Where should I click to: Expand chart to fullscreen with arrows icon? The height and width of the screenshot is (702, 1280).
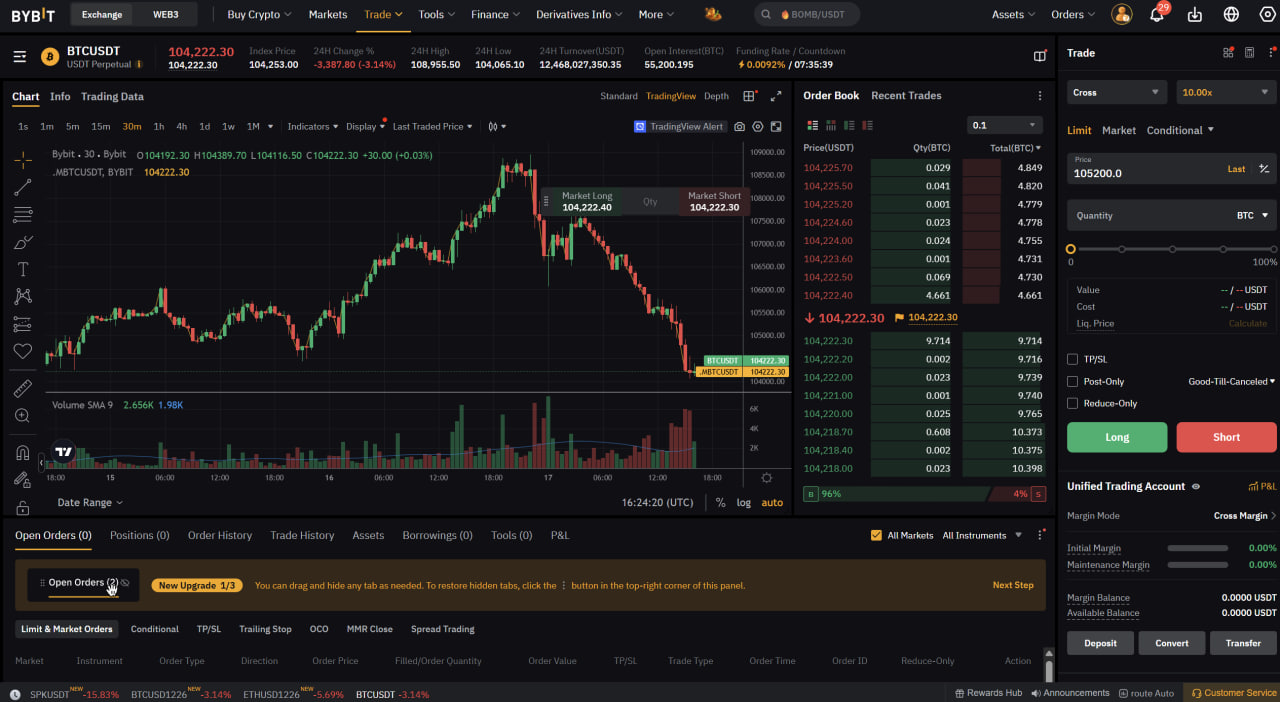pos(776,96)
